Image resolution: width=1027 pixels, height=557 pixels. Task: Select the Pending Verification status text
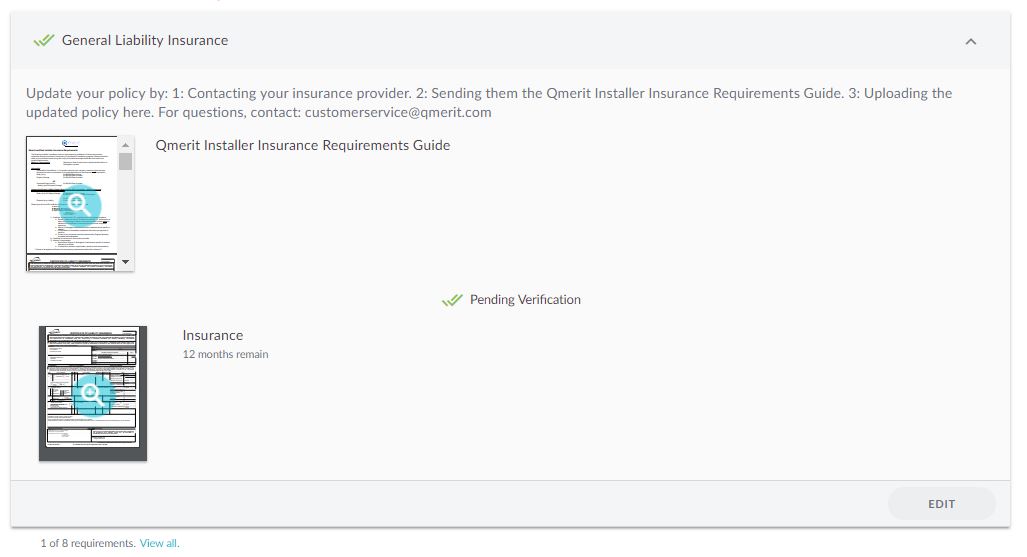point(525,300)
